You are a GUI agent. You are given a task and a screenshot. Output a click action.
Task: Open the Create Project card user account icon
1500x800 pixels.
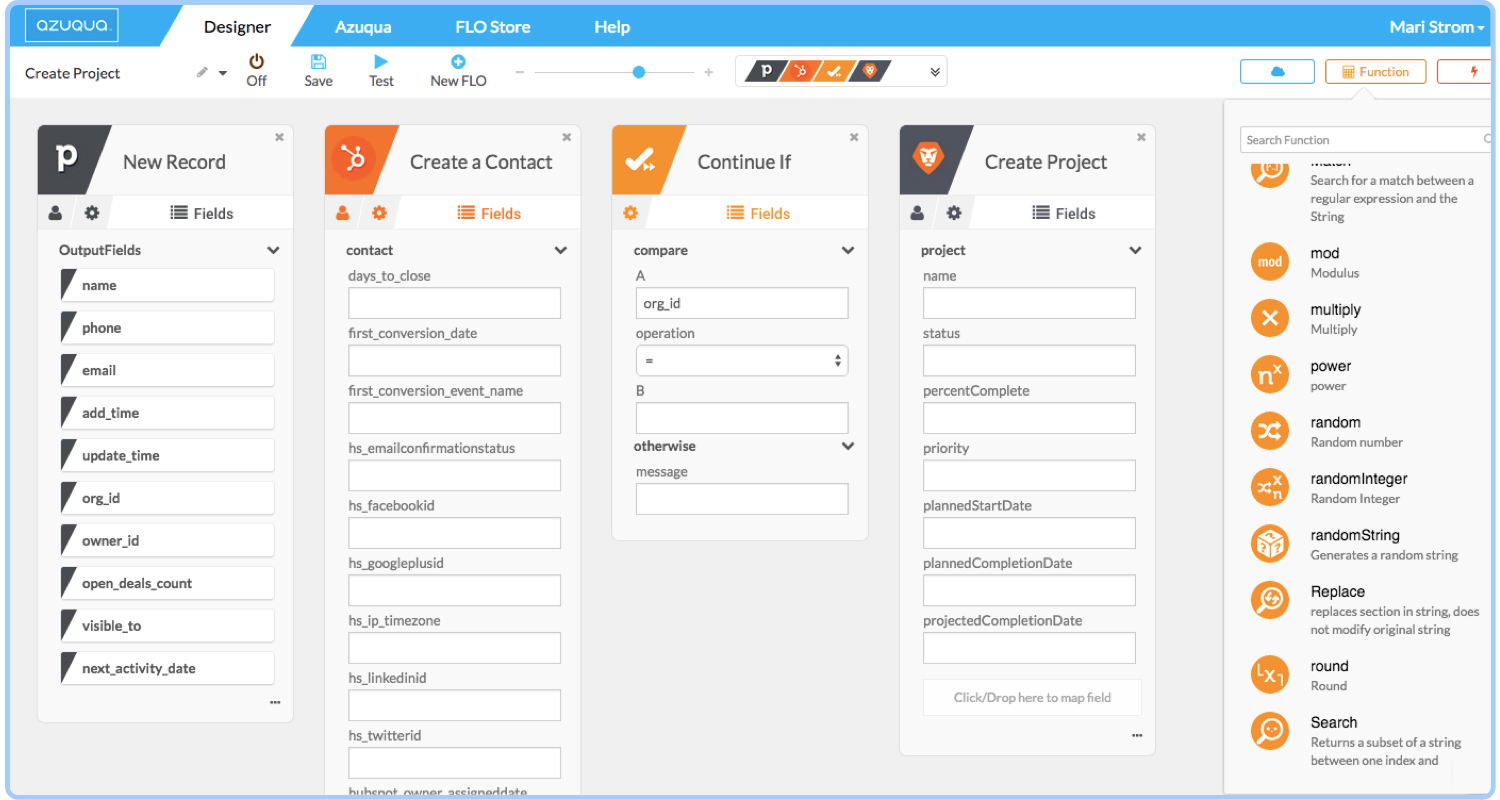917,213
